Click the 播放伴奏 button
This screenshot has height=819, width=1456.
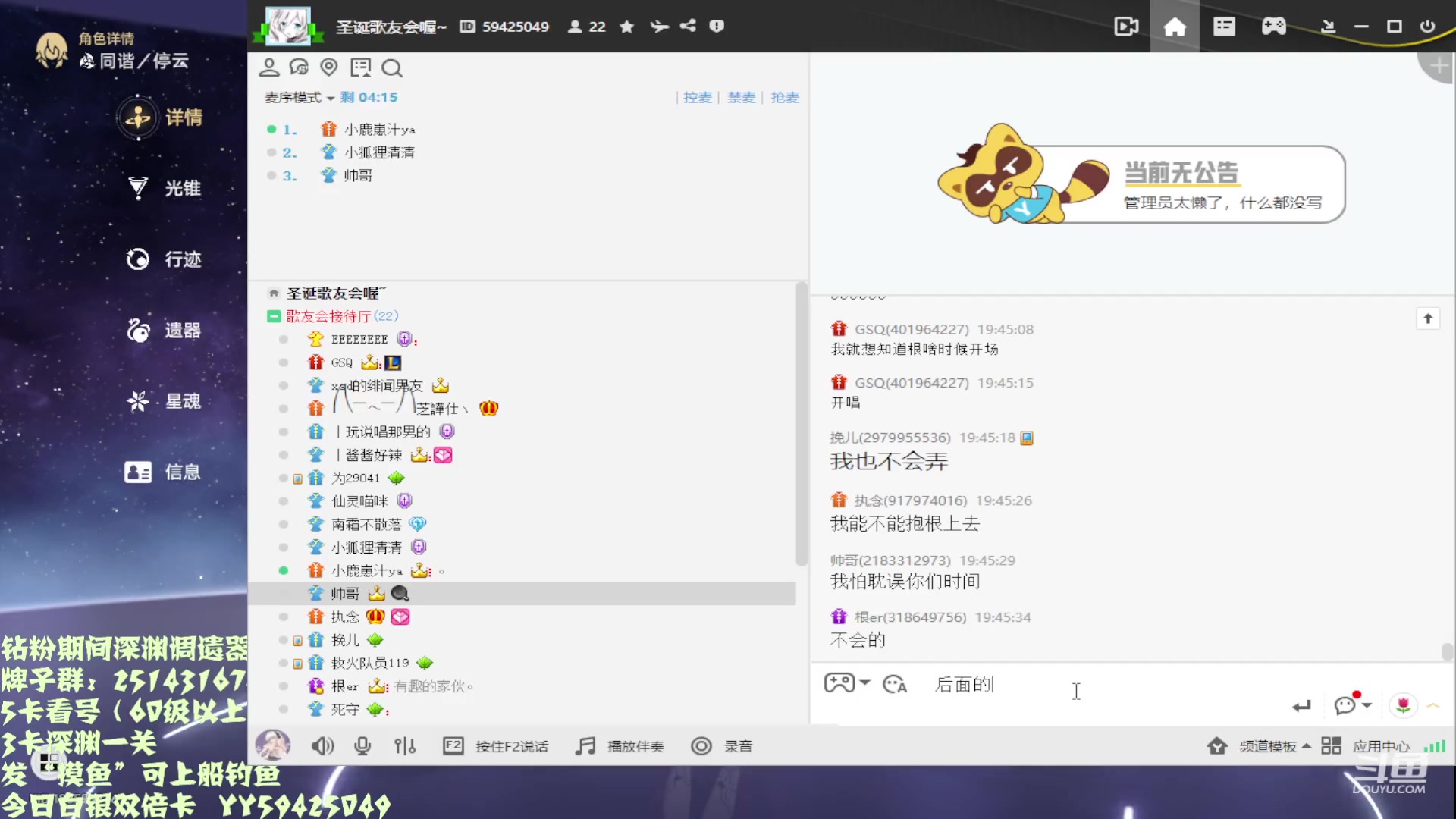[x=620, y=746]
